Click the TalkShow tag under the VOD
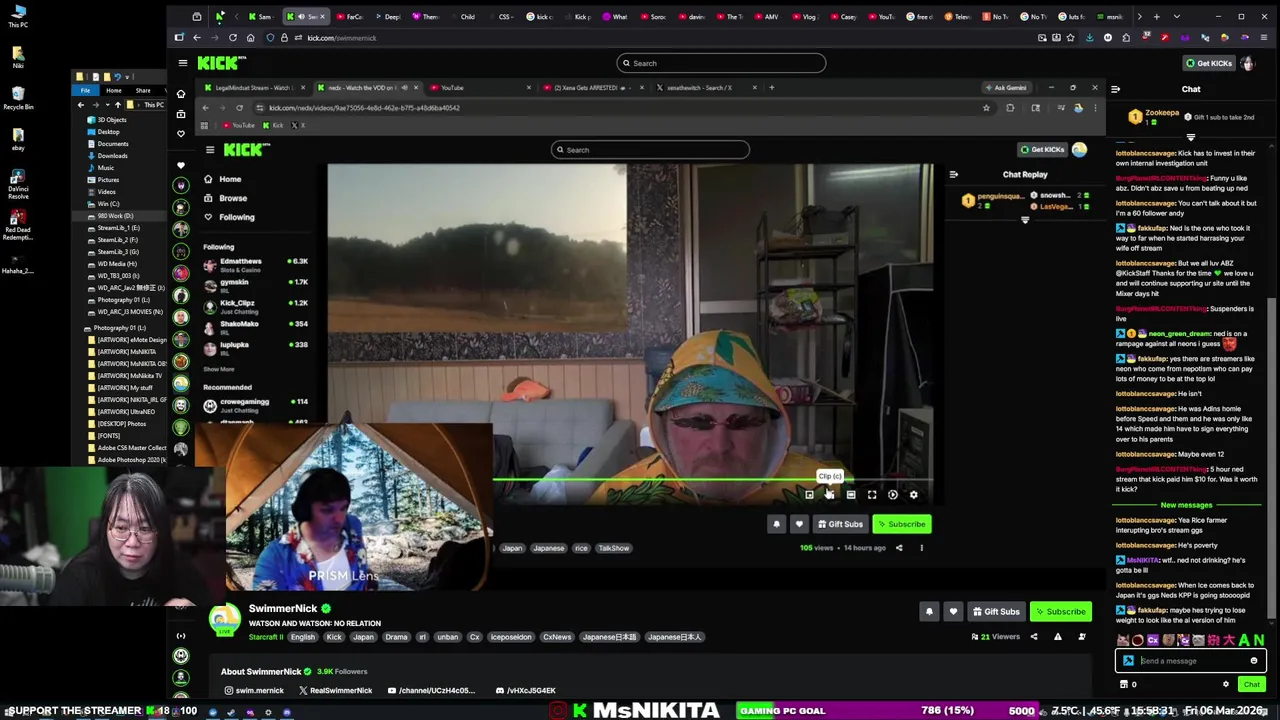The height and width of the screenshot is (720, 1280). point(613,548)
